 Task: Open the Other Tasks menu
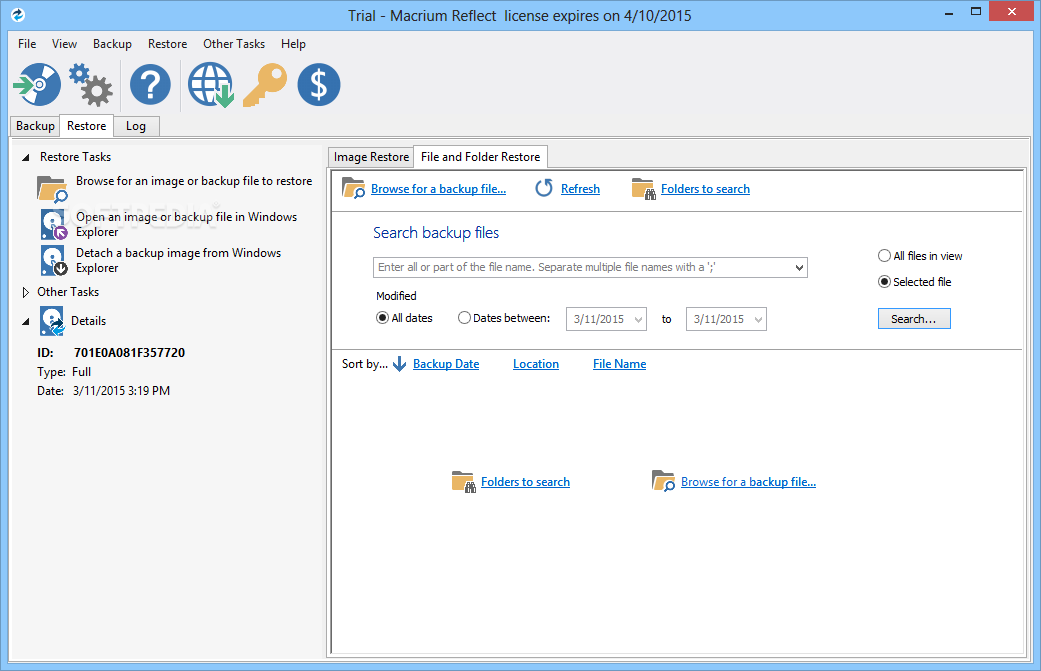234,44
